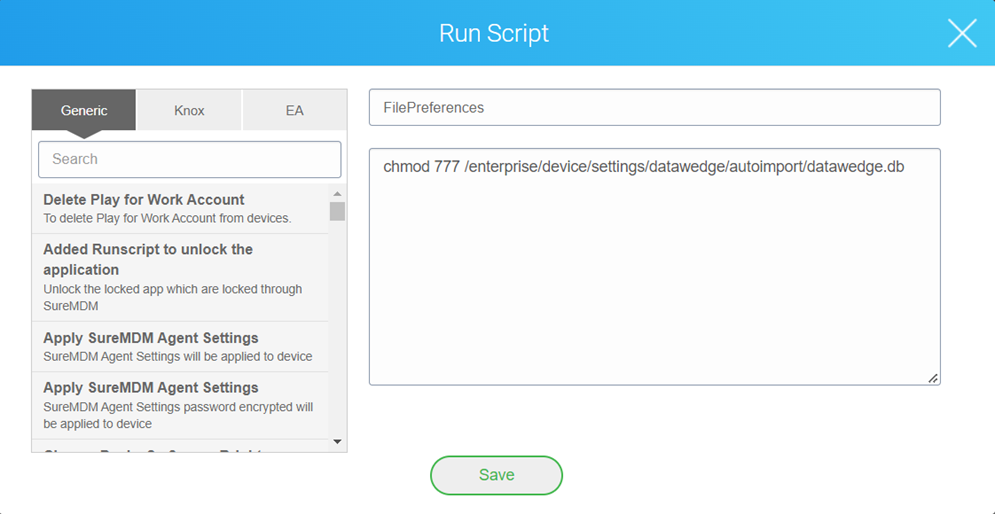The width and height of the screenshot is (995, 514).
Task: Save the script with Save button
Action: point(496,475)
